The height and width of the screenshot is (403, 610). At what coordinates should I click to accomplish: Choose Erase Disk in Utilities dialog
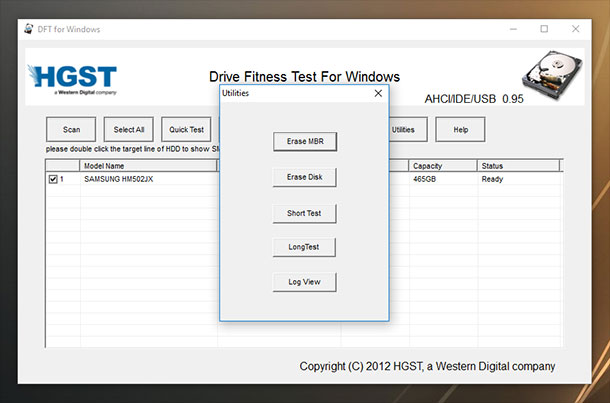tap(305, 177)
